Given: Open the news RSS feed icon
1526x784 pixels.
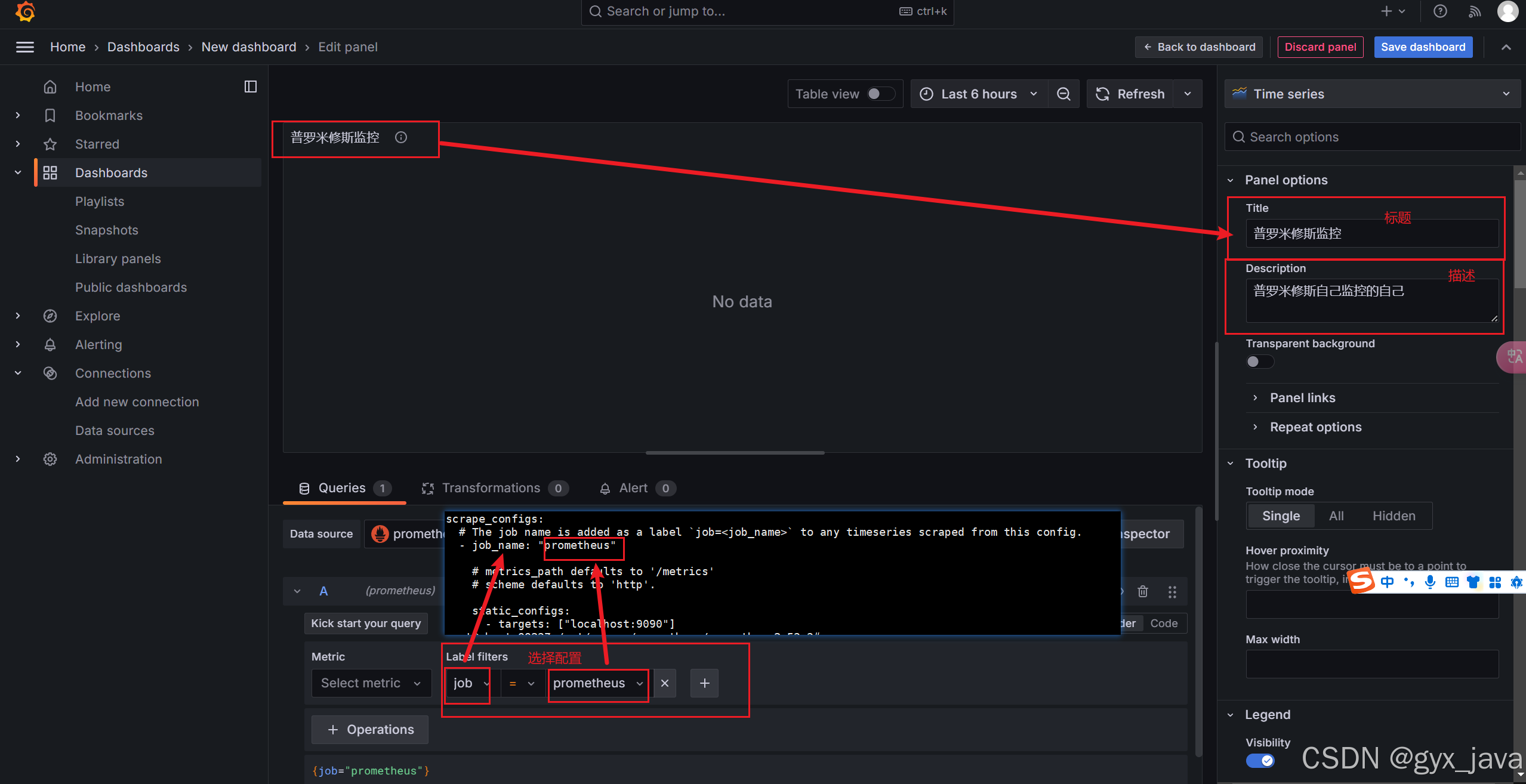Looking at the screenshot, I should [1475, 11].
